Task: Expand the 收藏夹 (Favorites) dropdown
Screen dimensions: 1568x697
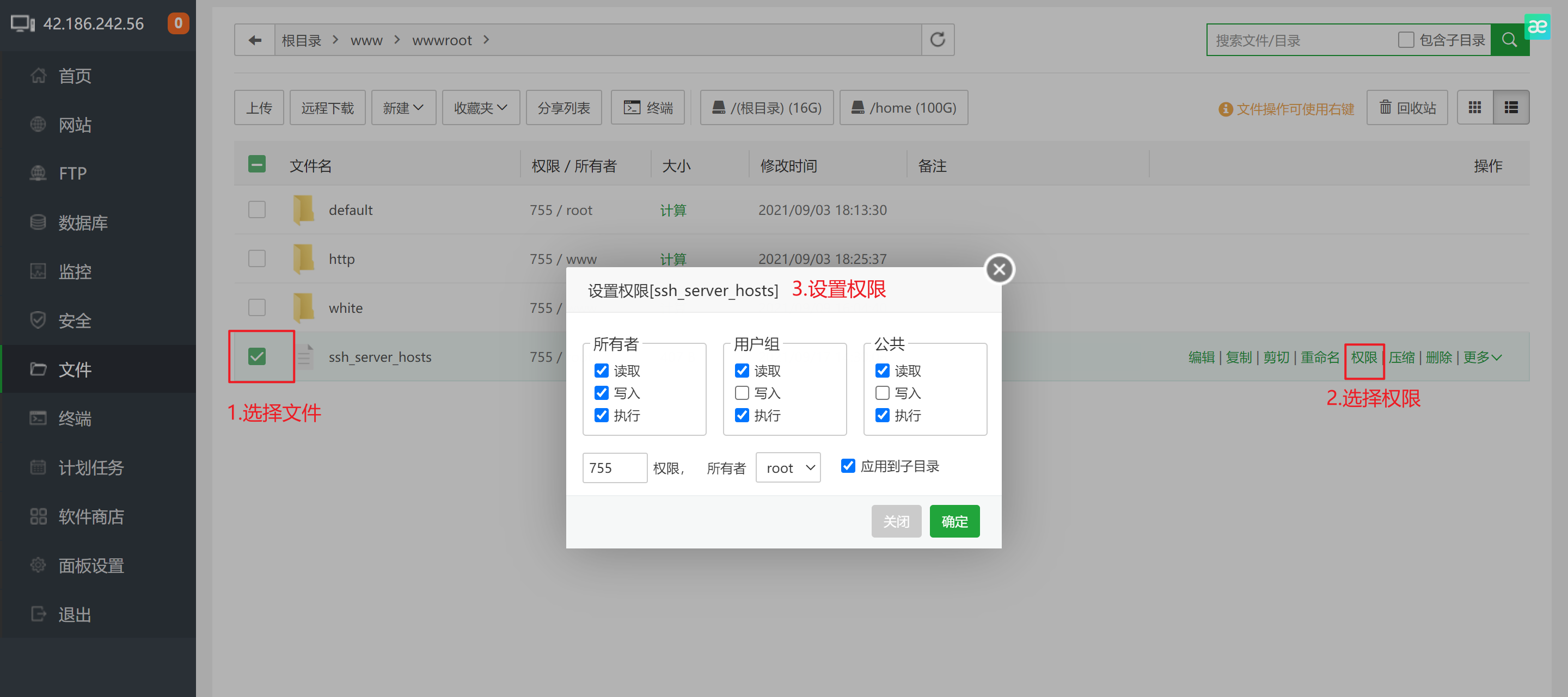Action: click(x=480, y=108)
